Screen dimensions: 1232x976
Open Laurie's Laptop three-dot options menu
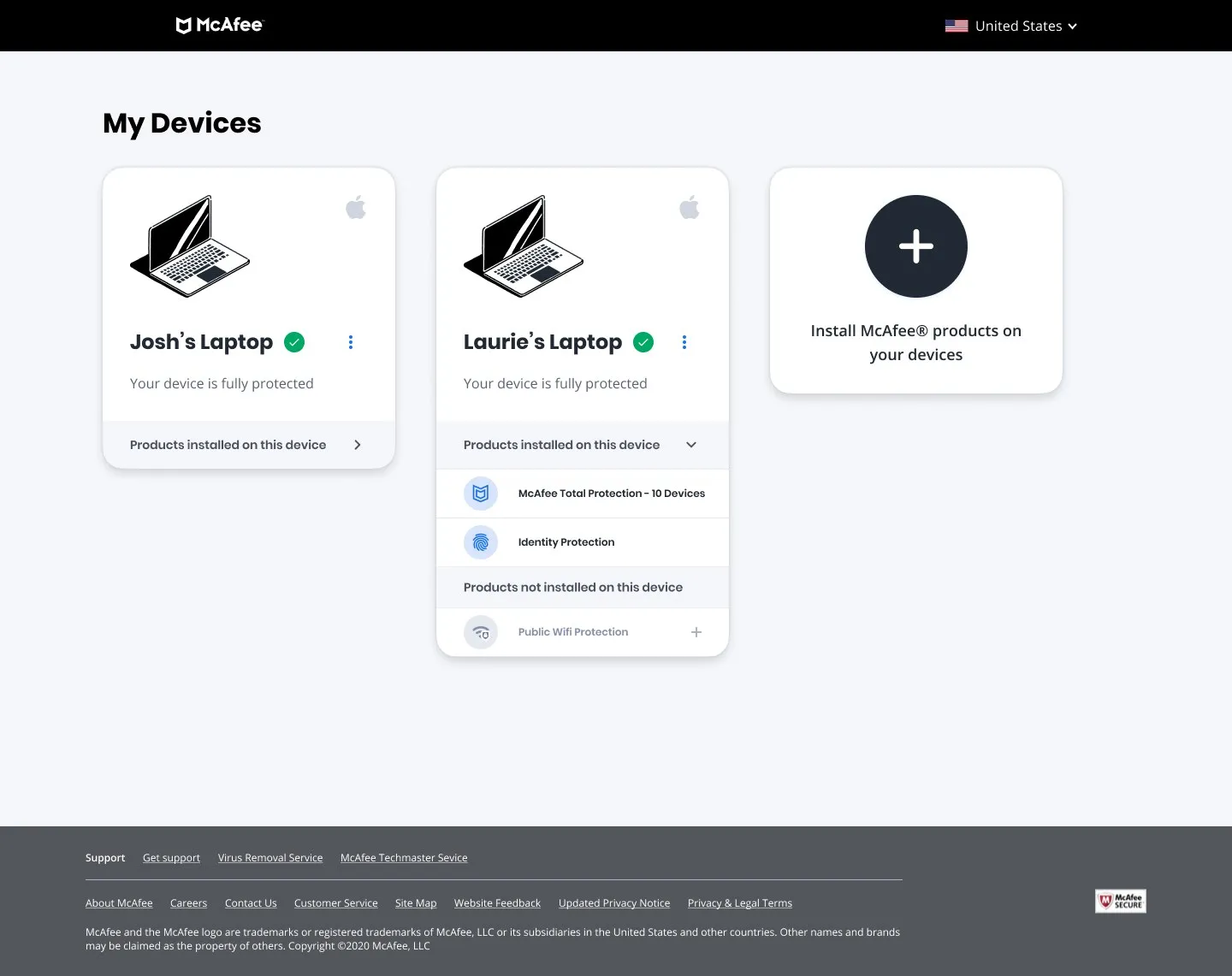tap(684, 342)
